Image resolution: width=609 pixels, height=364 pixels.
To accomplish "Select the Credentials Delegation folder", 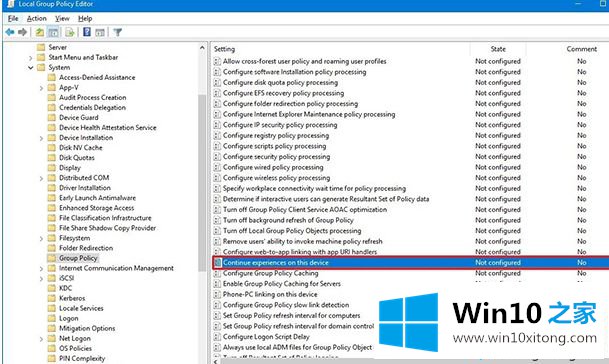I will (92, 108).
